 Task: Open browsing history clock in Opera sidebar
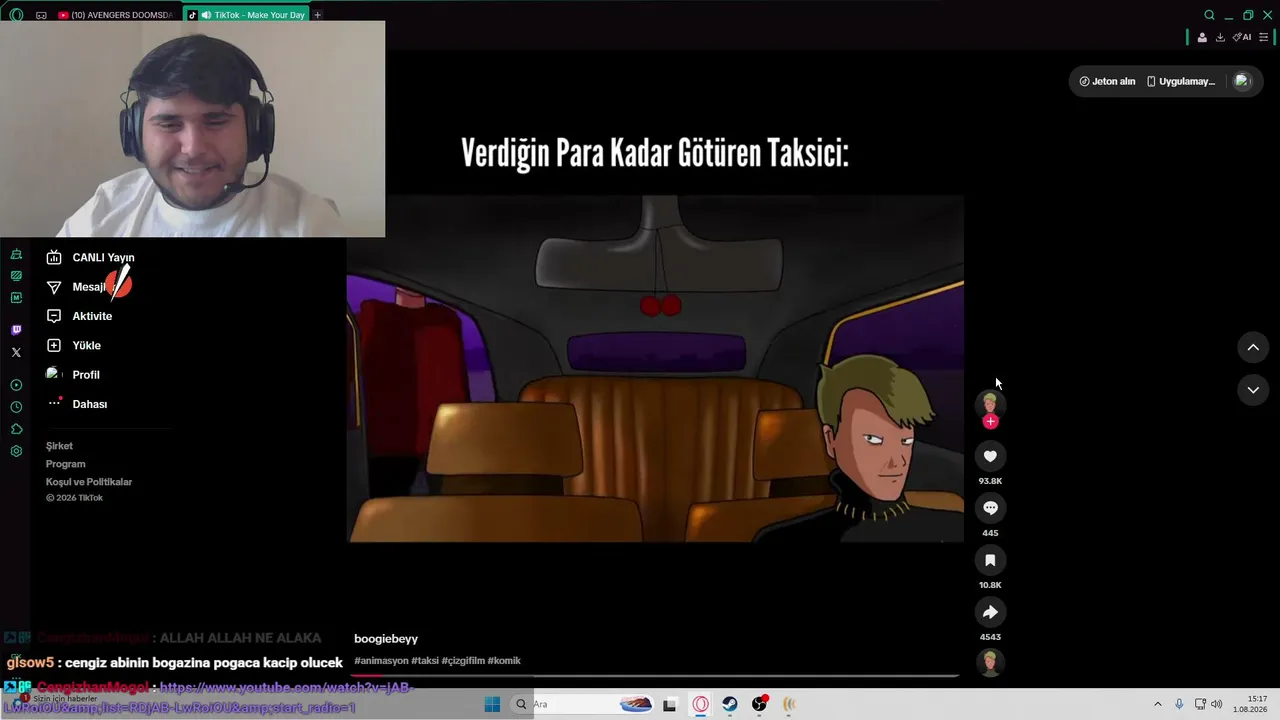(x=16, y=407)
